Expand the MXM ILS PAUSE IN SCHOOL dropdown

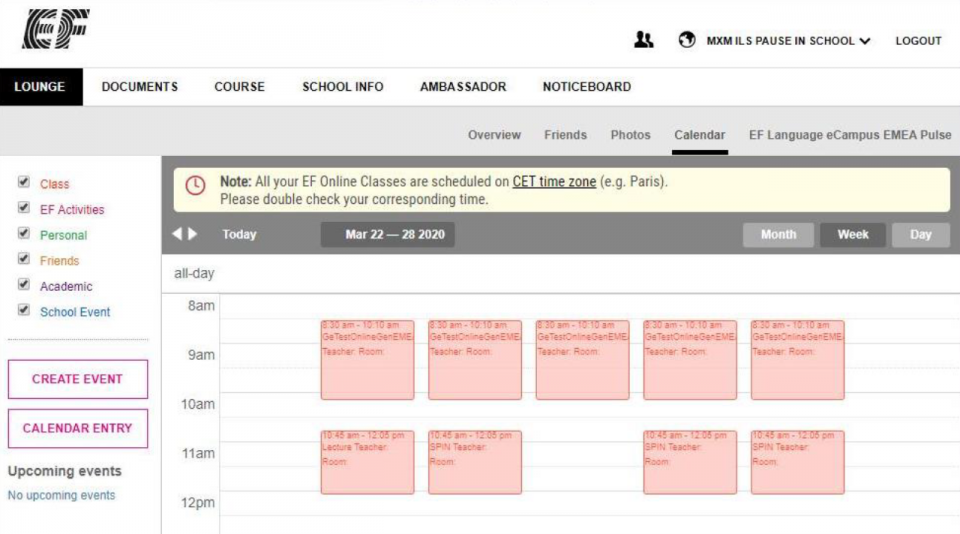(x=789, y=41)
